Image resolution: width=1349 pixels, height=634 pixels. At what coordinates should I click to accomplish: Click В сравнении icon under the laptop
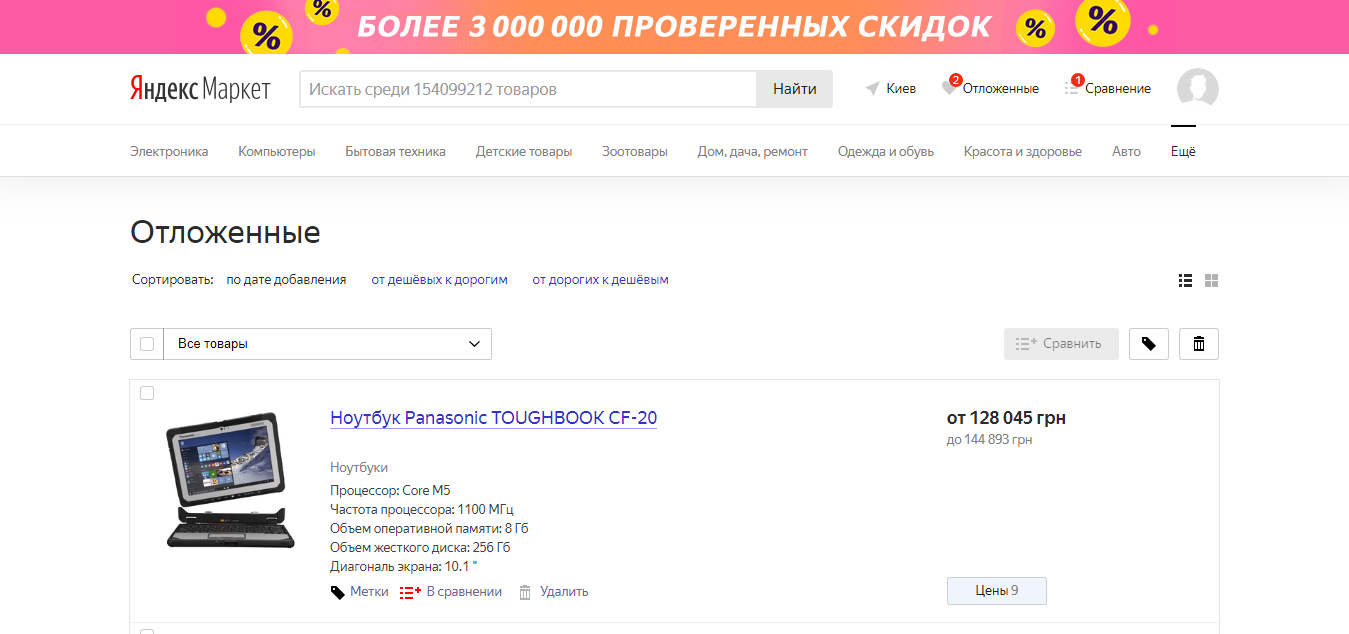(410, 591)
